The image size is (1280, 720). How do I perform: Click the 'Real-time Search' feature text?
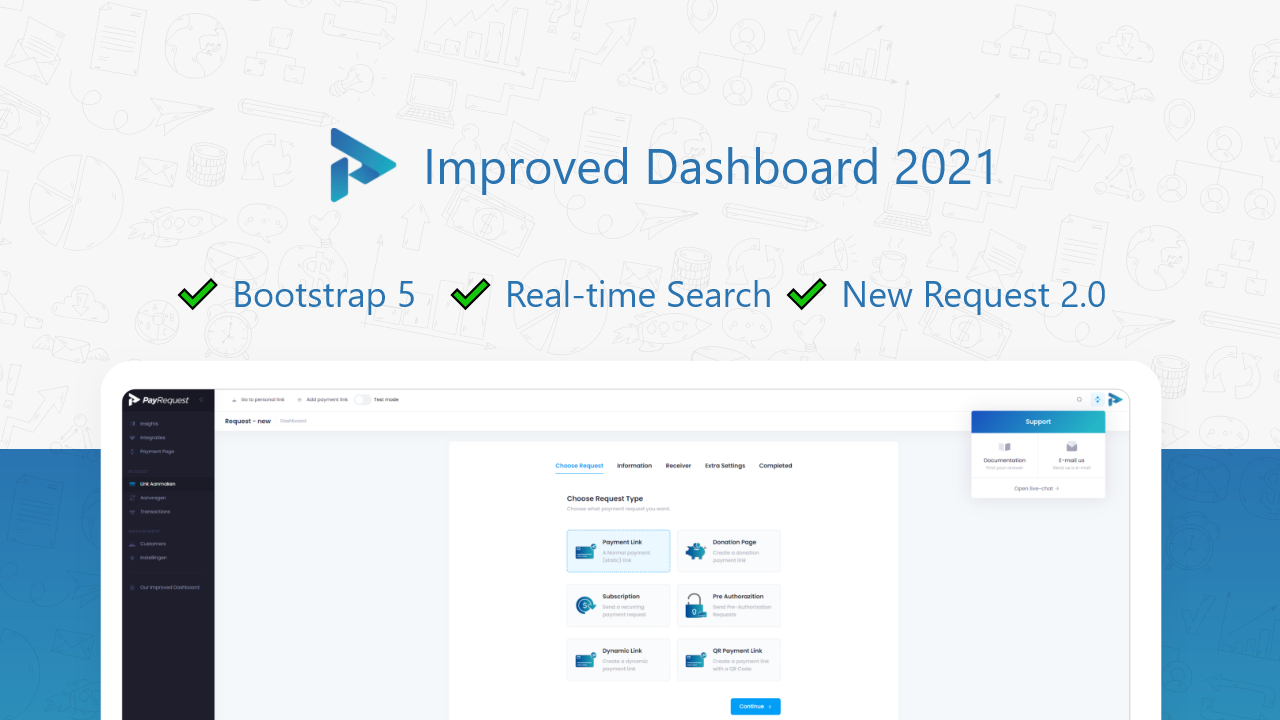point(638,295)
